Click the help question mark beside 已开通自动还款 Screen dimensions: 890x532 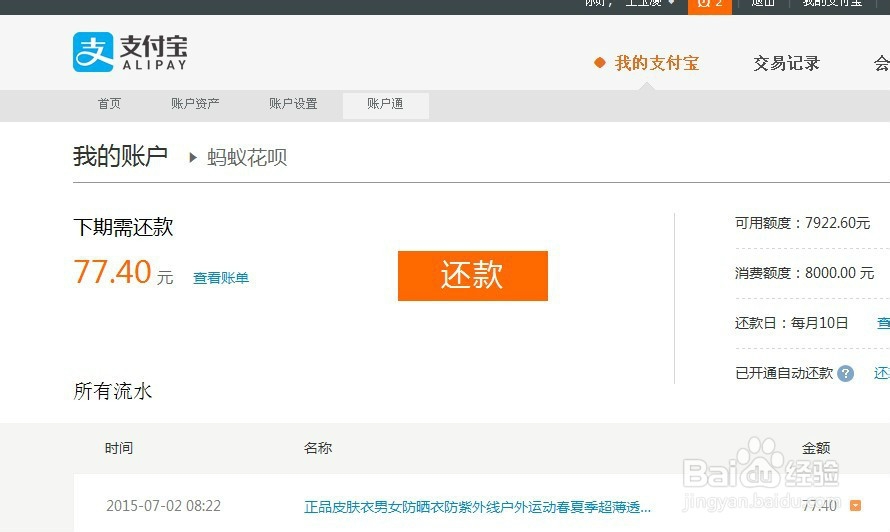(845, 374)
